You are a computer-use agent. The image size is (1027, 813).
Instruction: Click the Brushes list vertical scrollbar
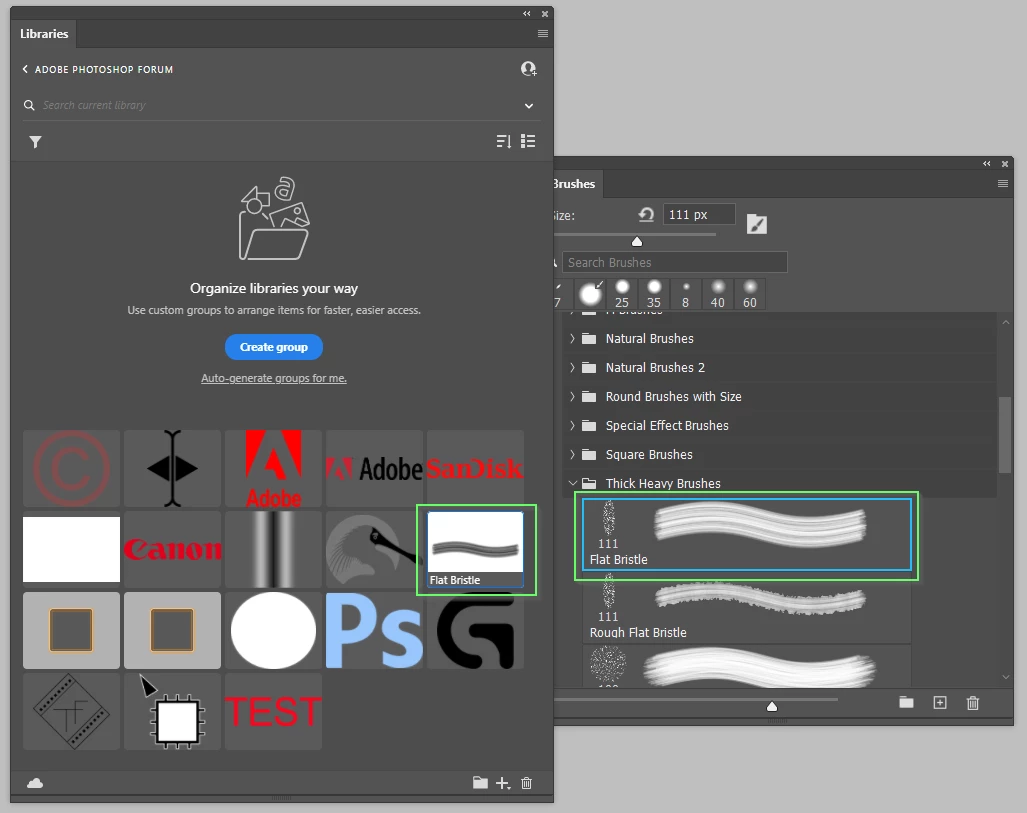click(x=1005, y=434)
